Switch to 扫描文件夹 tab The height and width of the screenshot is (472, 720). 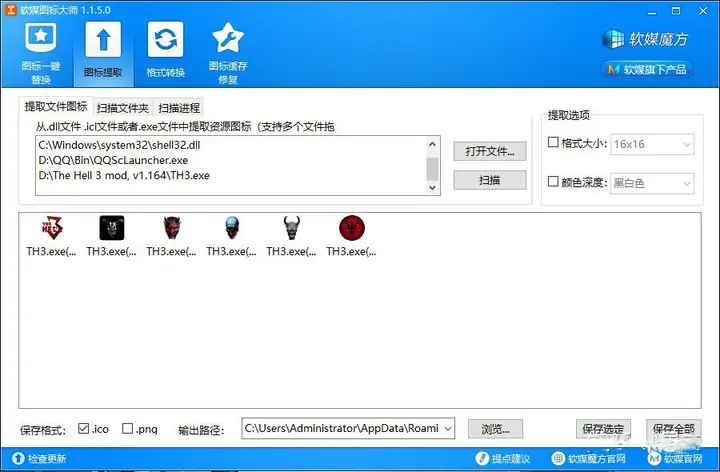[123, 108]
